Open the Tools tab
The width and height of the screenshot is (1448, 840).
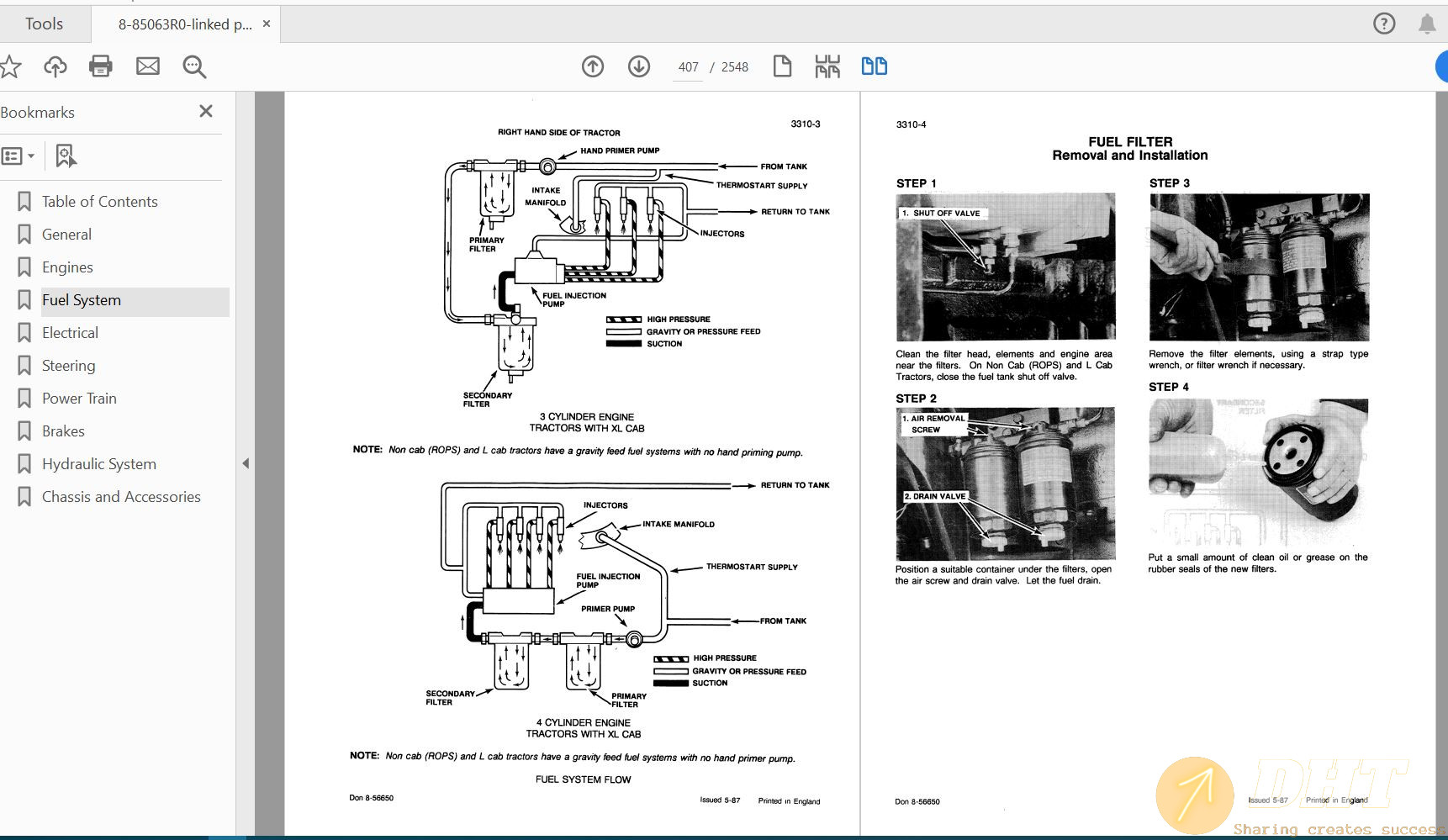(44, 24)
